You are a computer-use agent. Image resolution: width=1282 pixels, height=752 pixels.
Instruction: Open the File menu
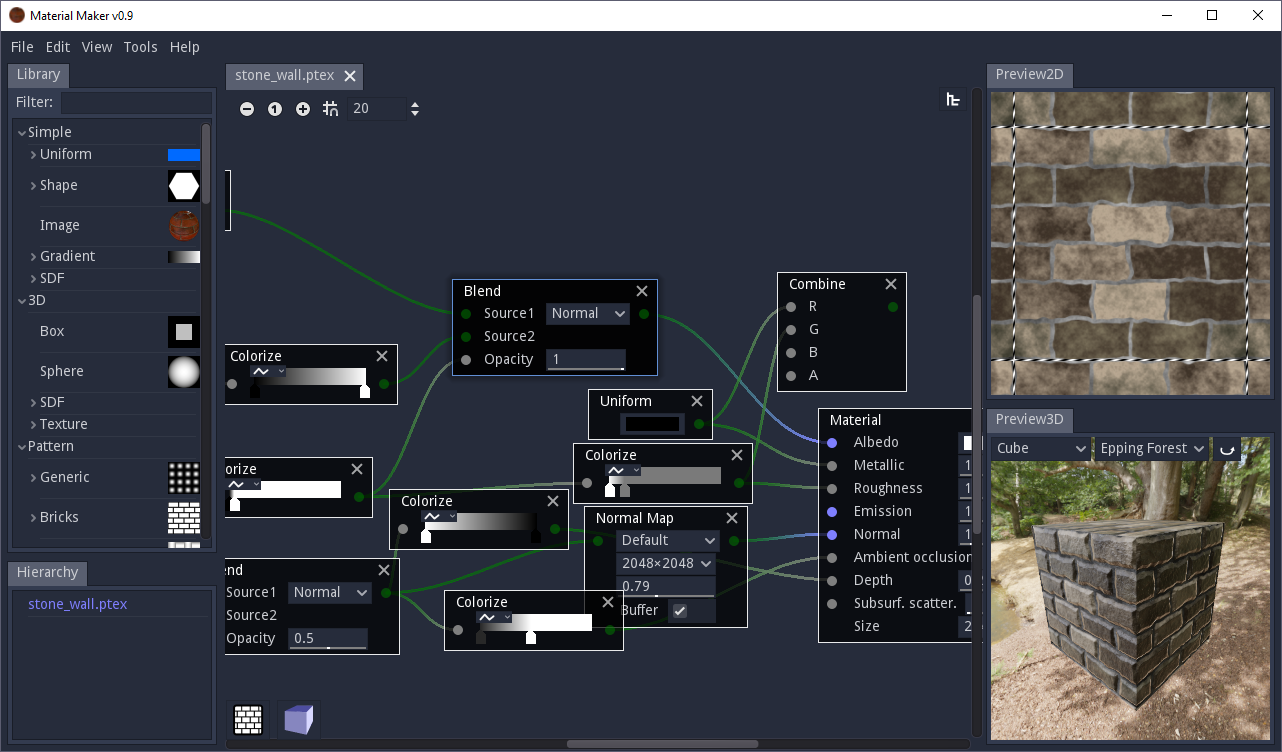tap(22, 47)
